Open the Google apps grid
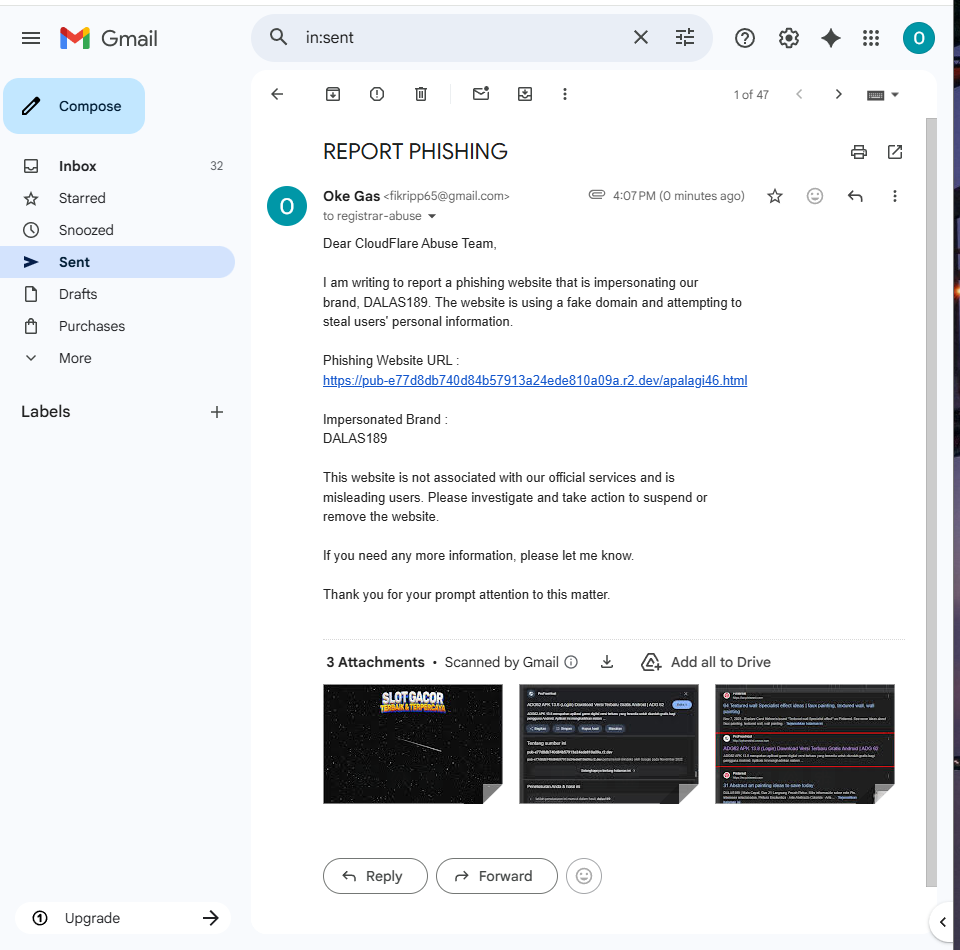Image resolution: width=960 pixels, height=950 pixels. coord(871,38)
